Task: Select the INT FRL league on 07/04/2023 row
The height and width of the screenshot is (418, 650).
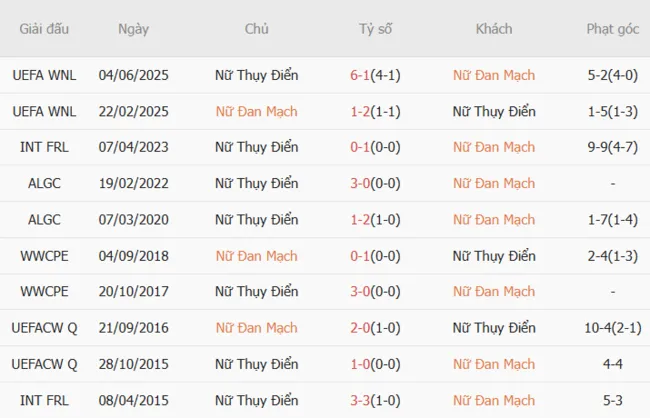Action: tap(44, 147)
